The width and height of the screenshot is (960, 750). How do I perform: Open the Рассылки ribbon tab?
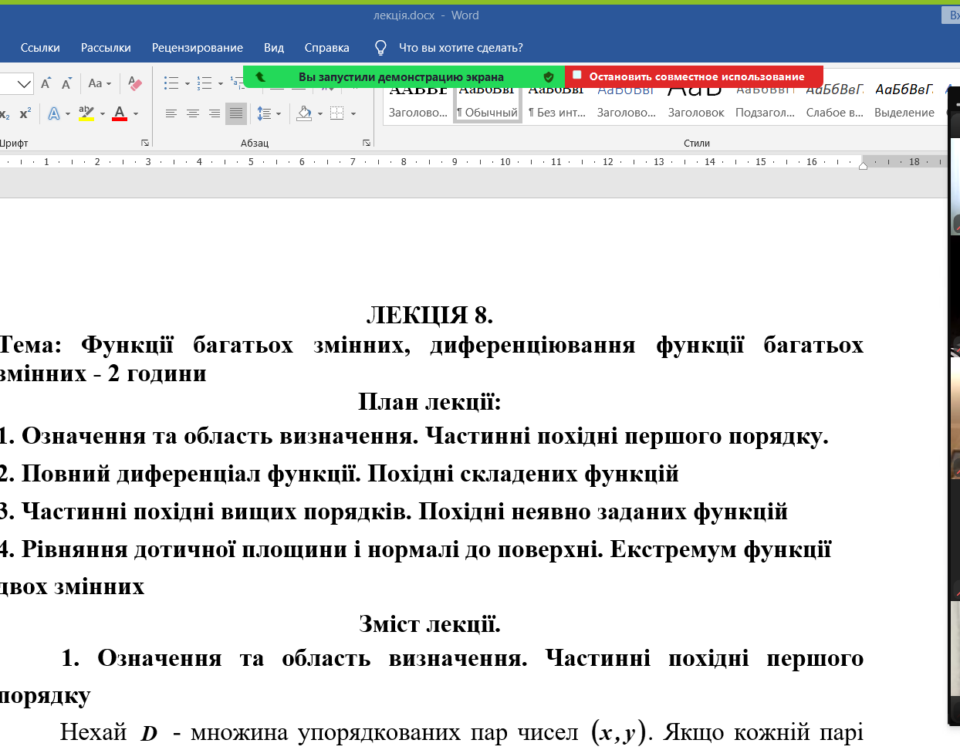[x=106, y=48]
